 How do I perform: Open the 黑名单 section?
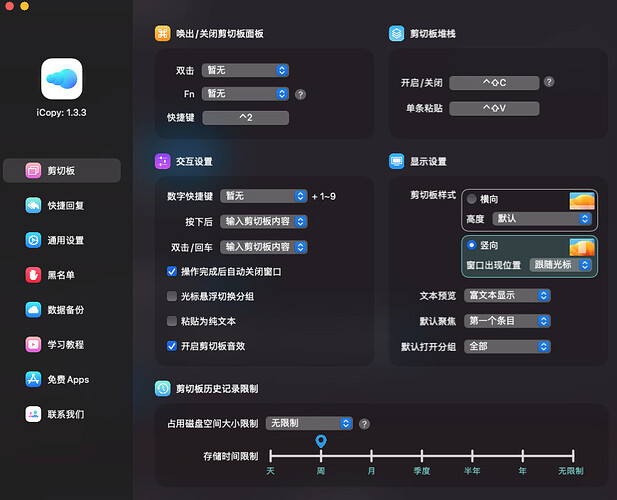[x=62, y=275]
